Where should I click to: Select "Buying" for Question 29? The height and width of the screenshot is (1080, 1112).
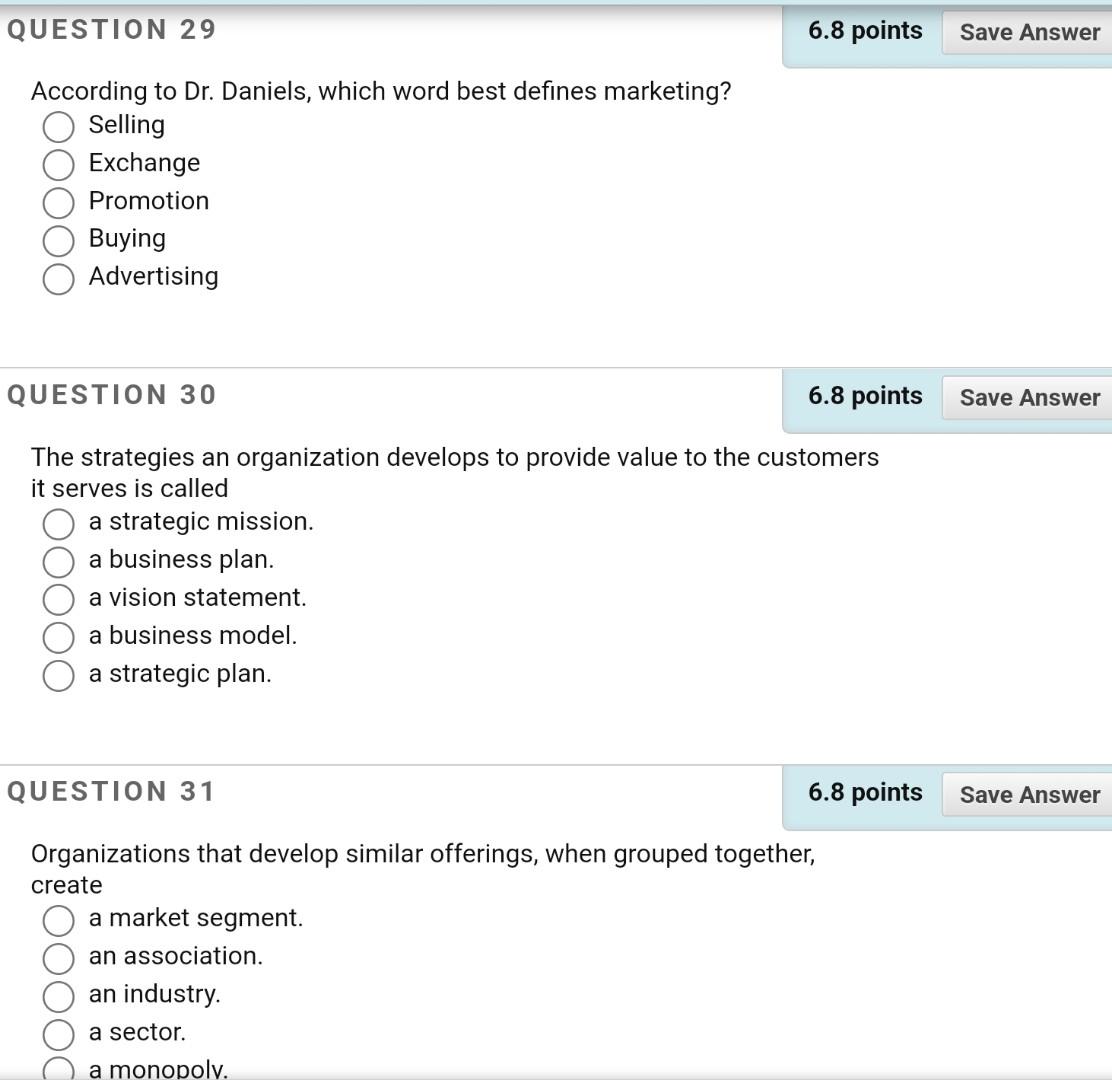(58, 241)
